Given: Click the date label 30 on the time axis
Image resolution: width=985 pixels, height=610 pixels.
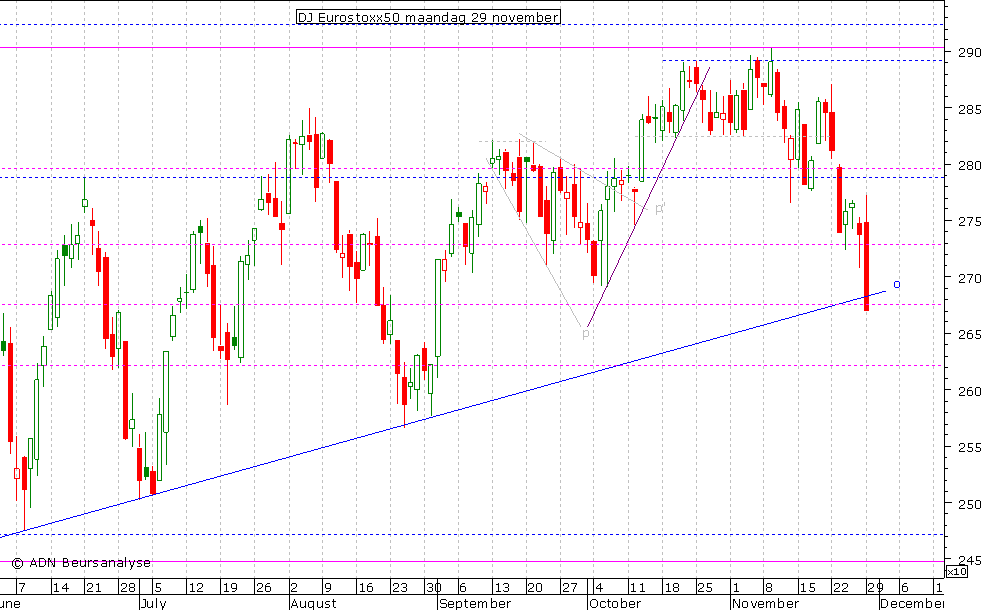Looking at the screenshot, I should click(x=433, y=587).
